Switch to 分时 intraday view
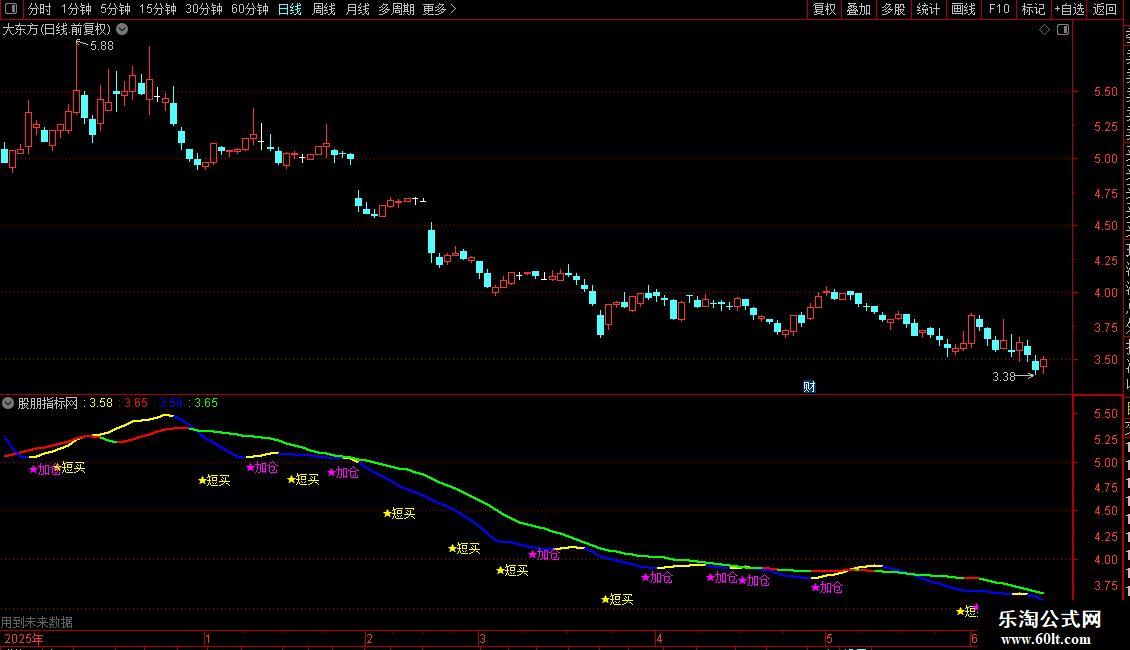Image resolution: width=1130 pixels, height=650 pixels. [40, 9]
